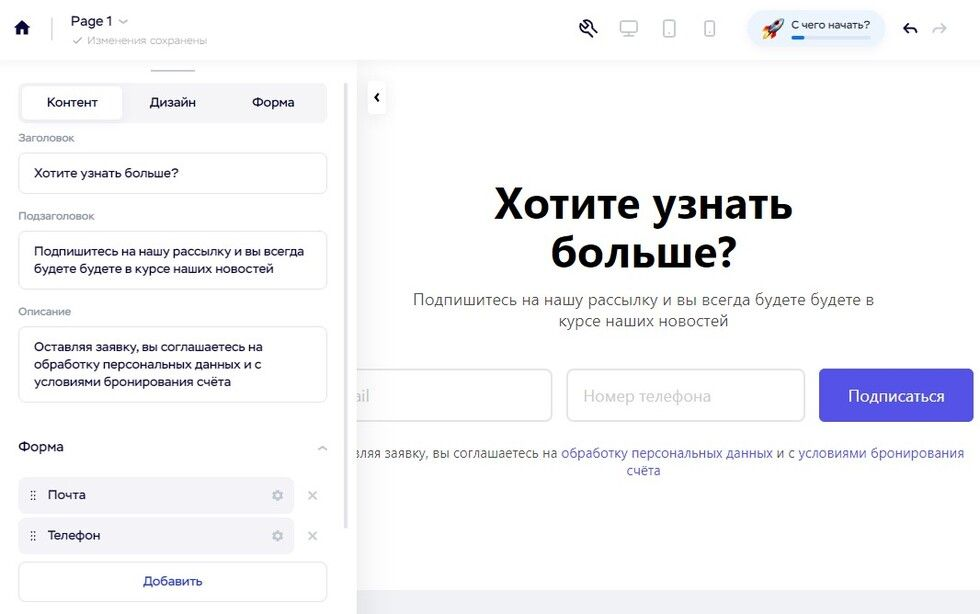Grab the drag handle of Почта
Screen dimensions: 980x614
pyautogui.click(x=33, y=495)
